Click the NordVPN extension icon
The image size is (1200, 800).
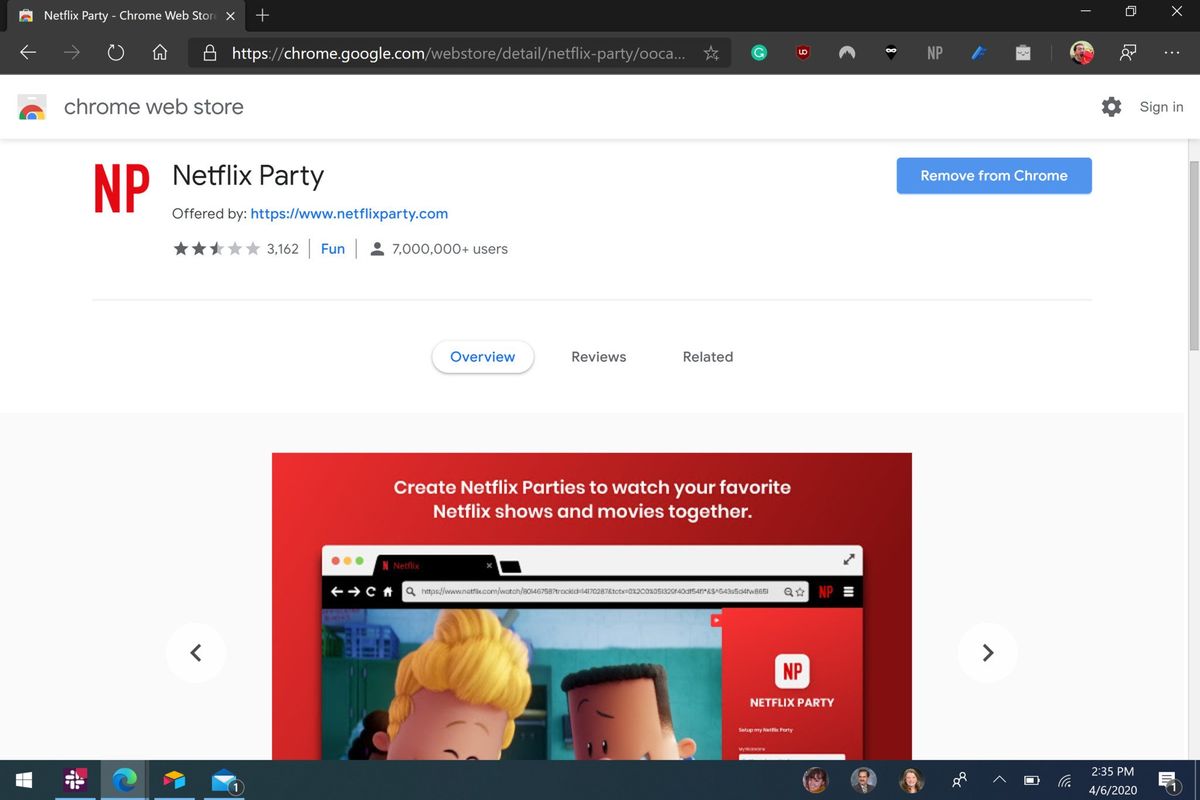tap(846, 52)
